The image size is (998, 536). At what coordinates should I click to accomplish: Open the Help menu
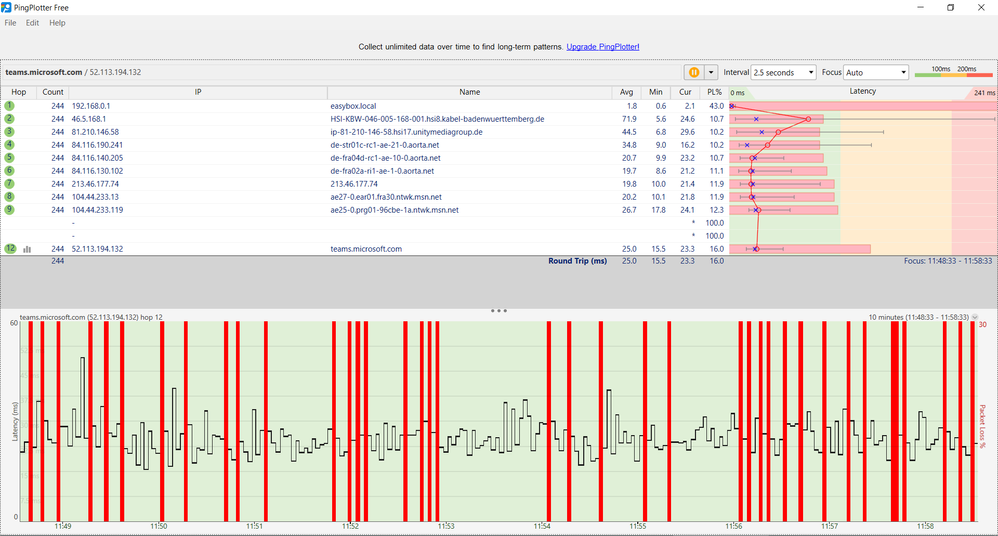click(x=57, y=23)
